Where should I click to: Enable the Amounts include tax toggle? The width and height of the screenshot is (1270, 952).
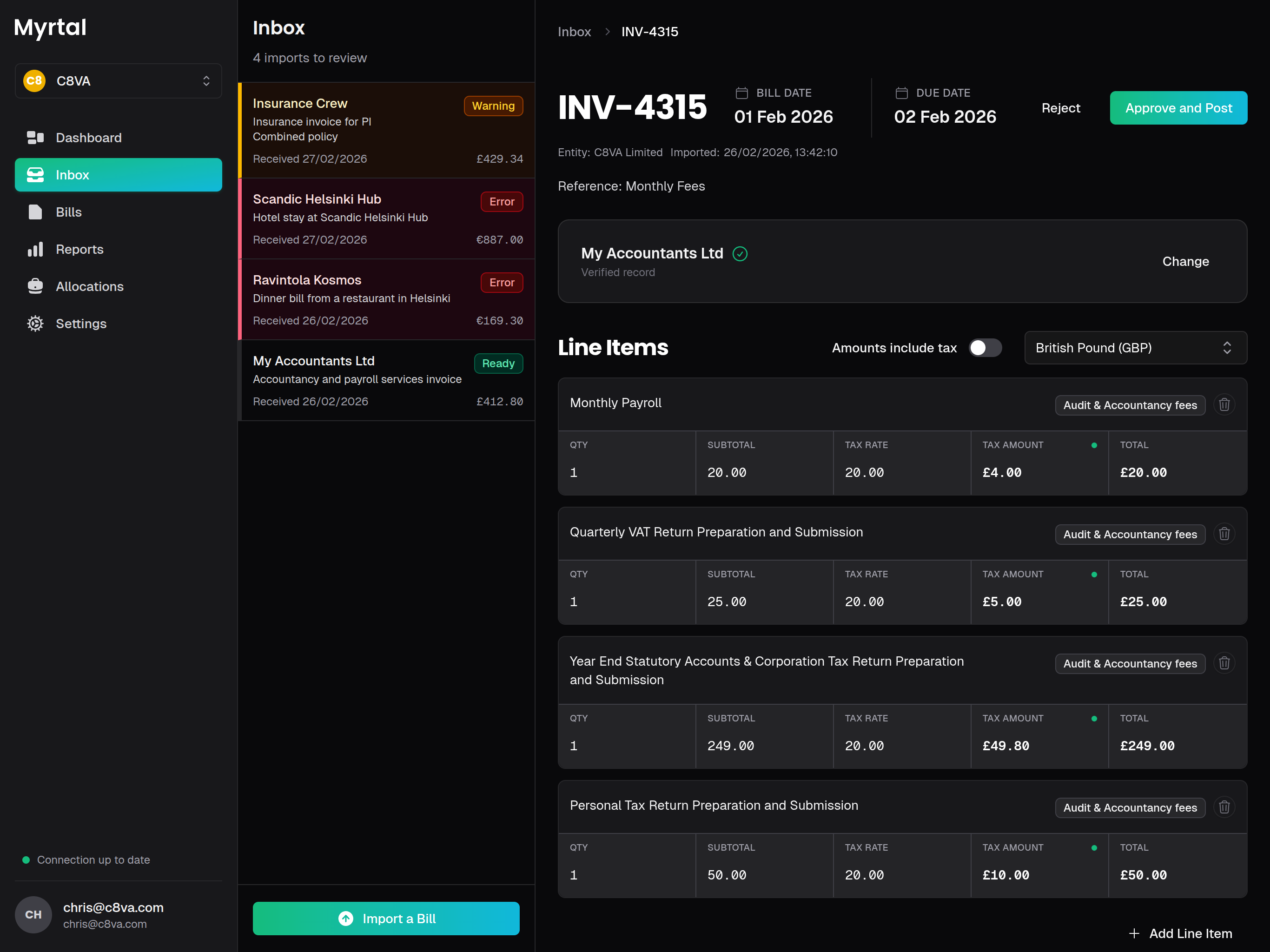pyautogui.click(x=984, y=347)
